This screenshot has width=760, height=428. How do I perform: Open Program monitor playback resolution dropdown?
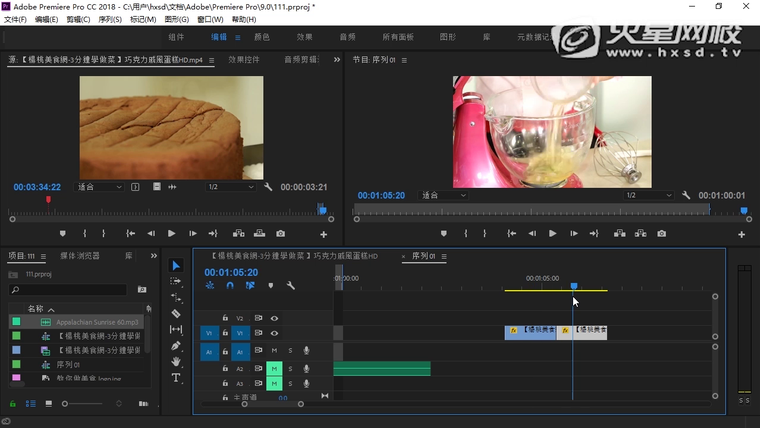point(648,195)
